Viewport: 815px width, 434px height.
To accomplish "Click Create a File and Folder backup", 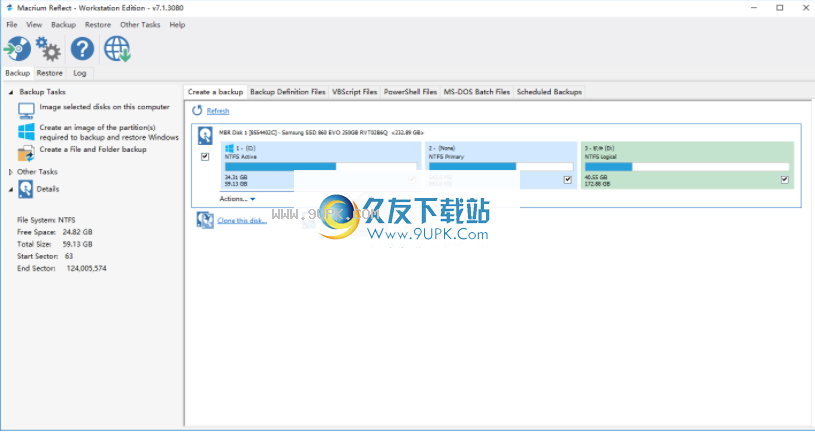I will (93, 149).
